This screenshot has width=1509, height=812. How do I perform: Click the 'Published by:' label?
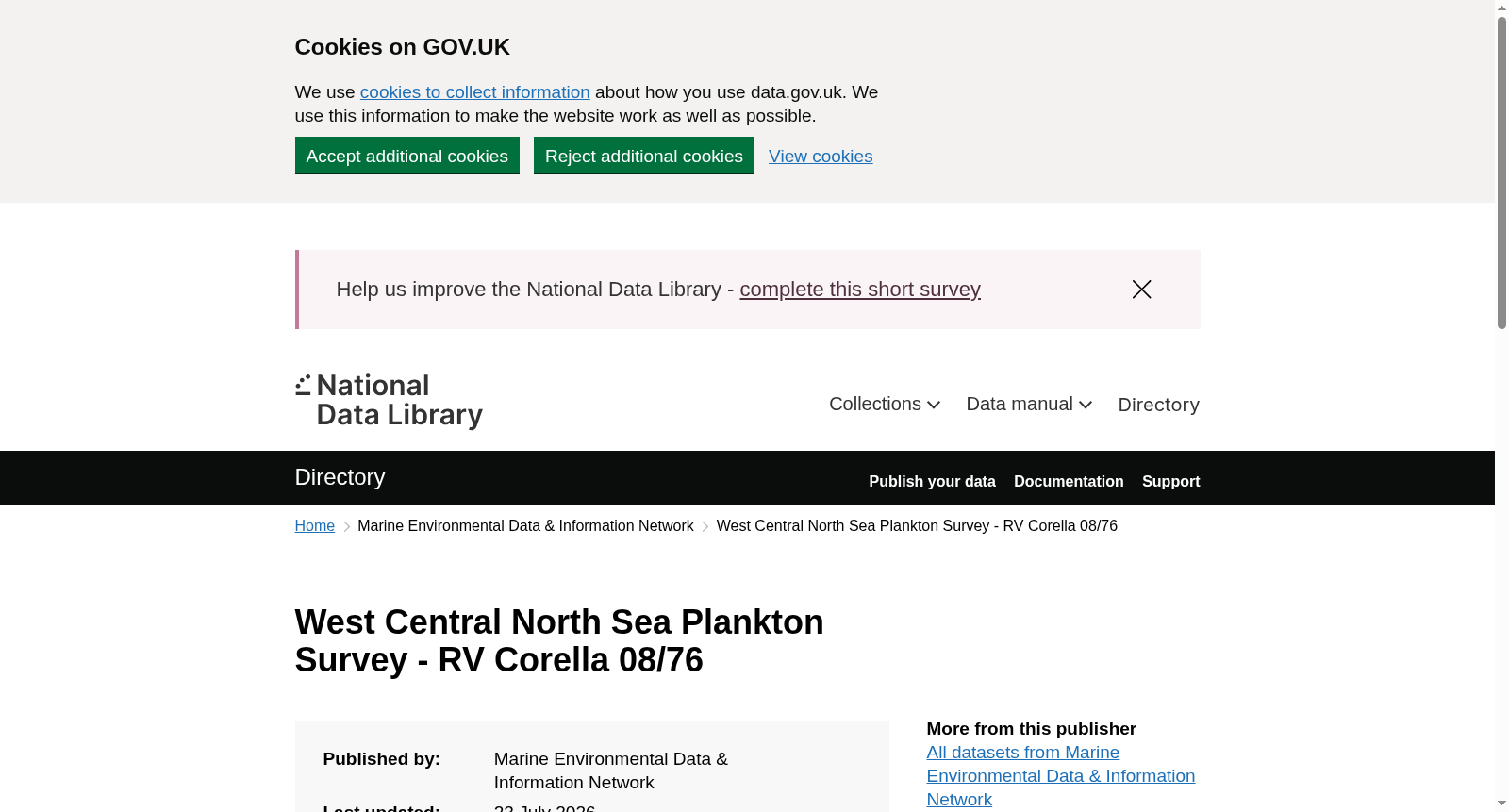[382, 759]
